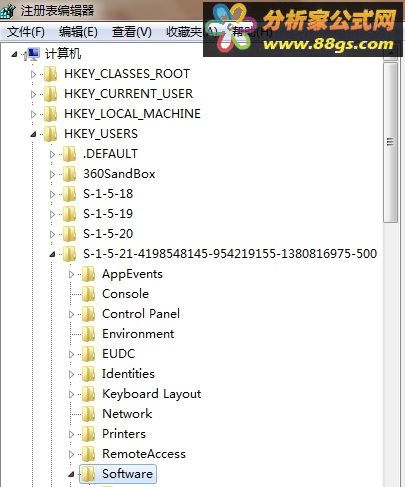Screen dimensions: 405x487
Task: Open the 编辑(E) menu
Action: 78,32
